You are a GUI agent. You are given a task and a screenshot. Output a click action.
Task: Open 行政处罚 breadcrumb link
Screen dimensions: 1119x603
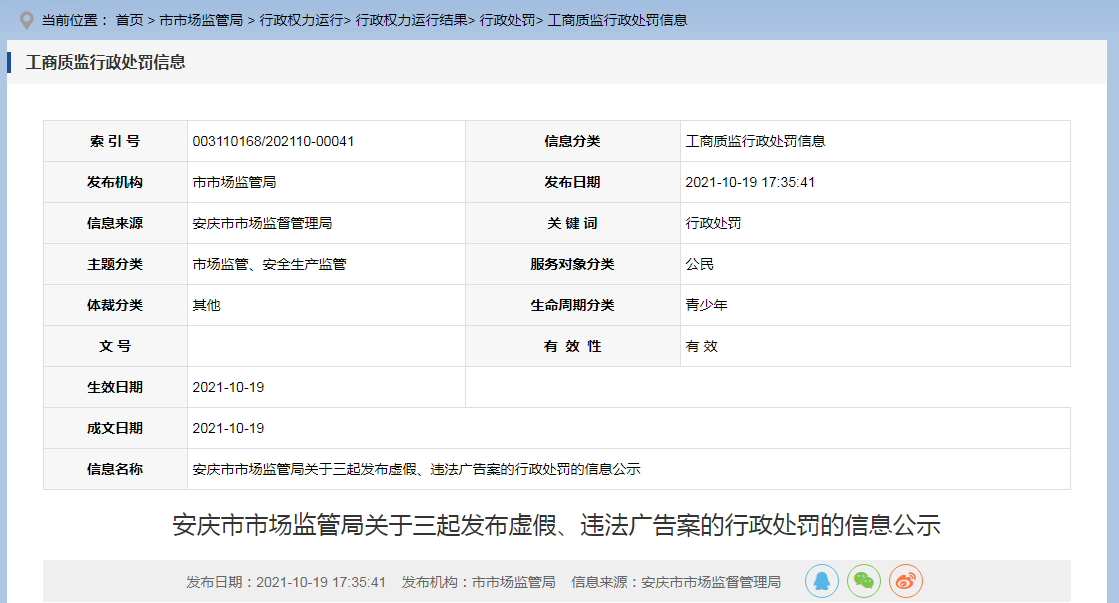(507, 20)
